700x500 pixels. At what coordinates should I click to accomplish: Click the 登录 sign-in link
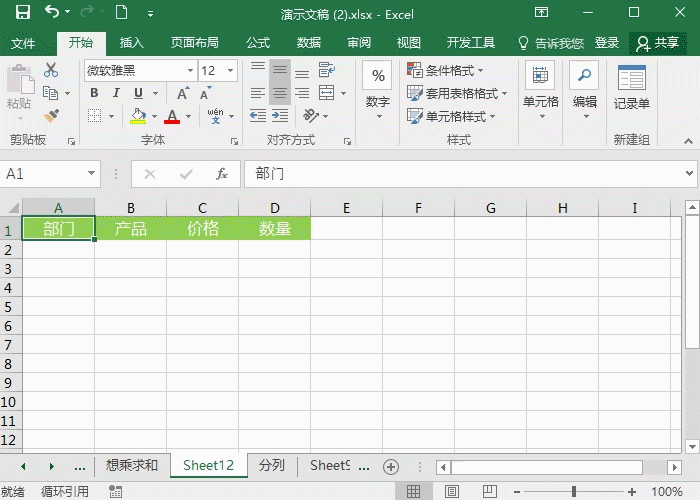[x=607, y=43]
